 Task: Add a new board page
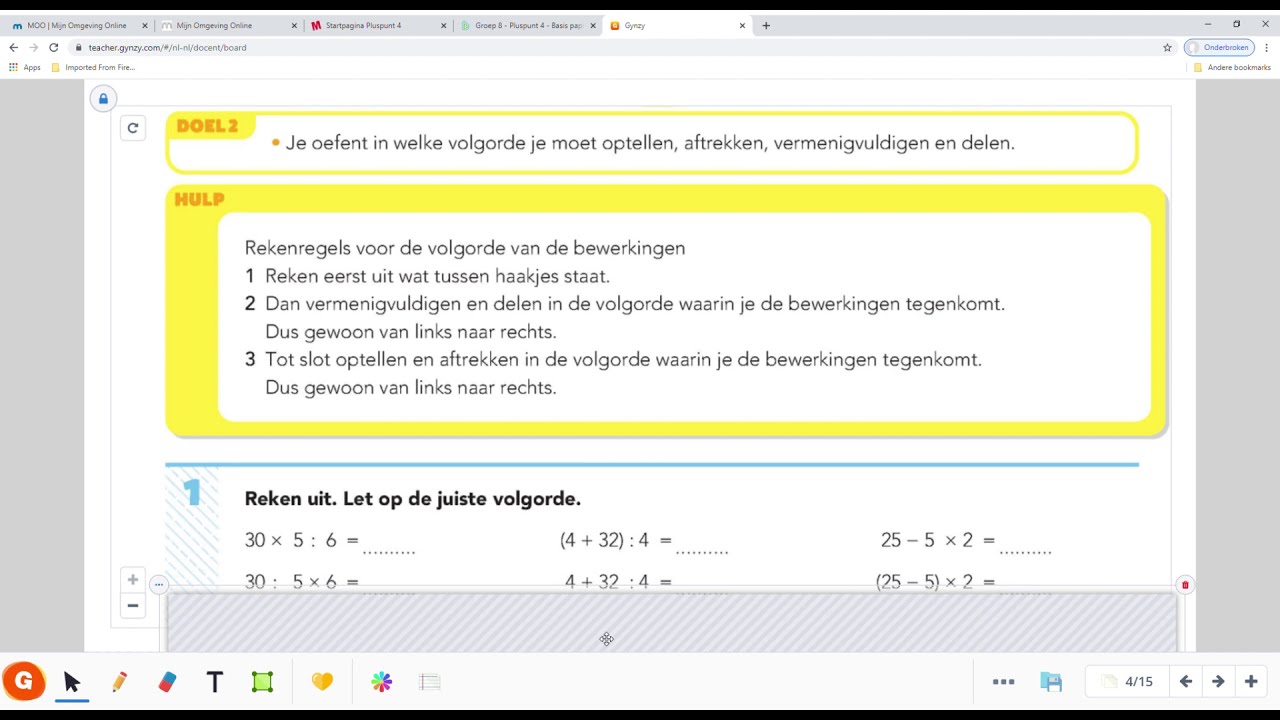[1251, 682]
